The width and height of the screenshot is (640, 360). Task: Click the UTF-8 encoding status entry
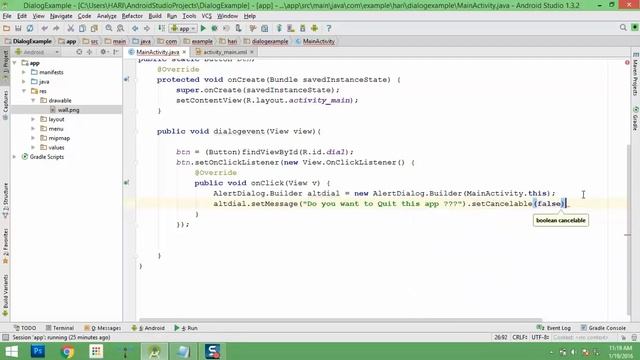tap(540, 338)
